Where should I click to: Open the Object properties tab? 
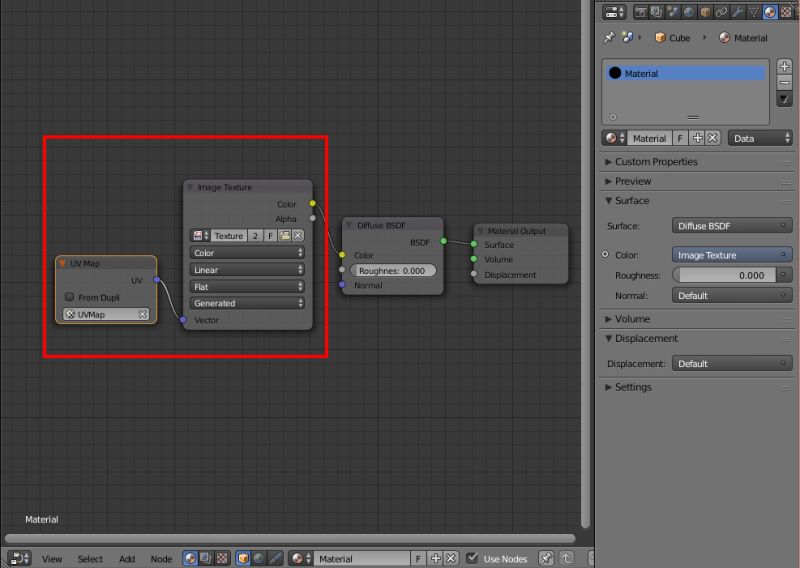coord(706,12)
